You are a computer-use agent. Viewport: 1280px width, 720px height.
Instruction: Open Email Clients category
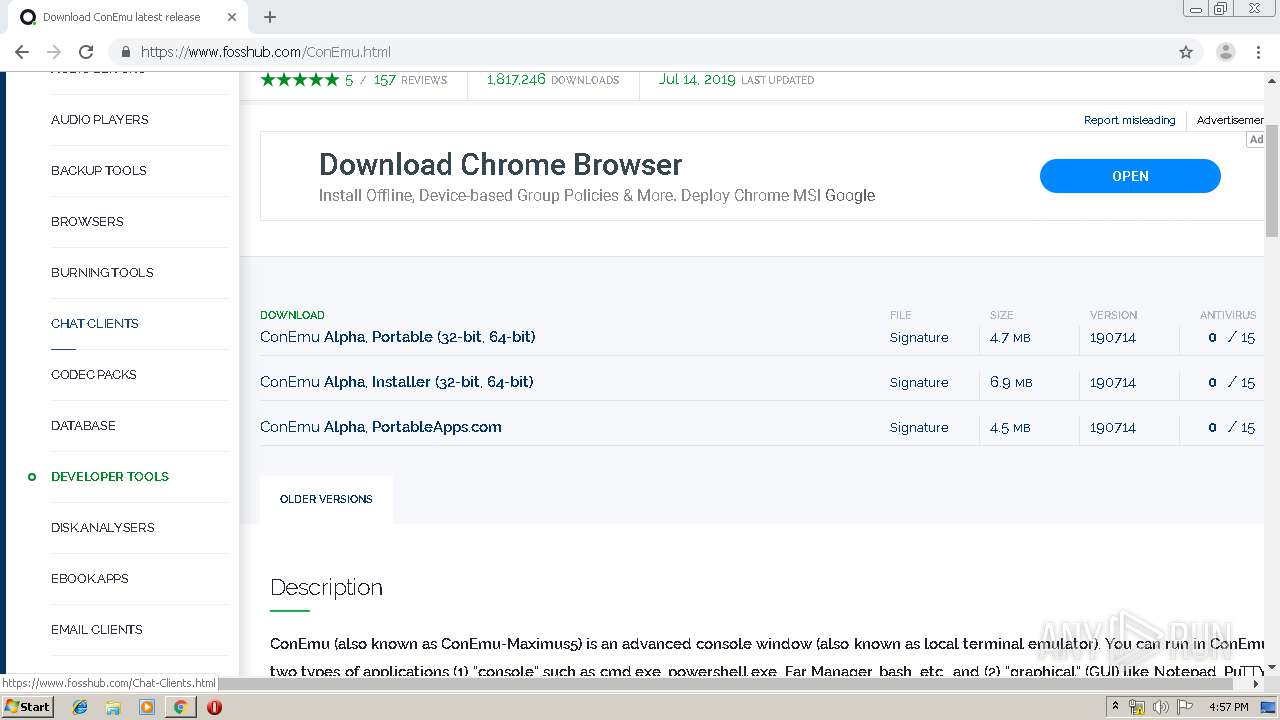[96, 629]
